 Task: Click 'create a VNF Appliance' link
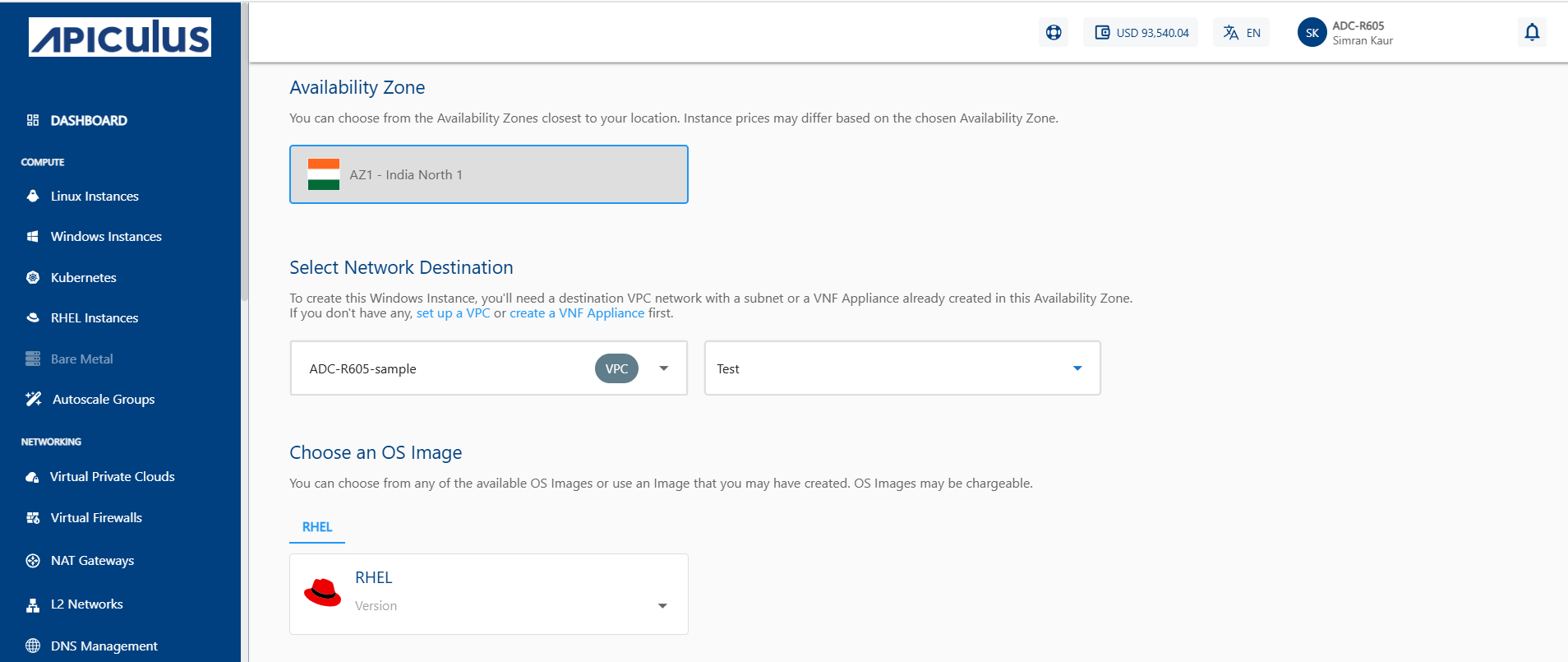point(577,313)
